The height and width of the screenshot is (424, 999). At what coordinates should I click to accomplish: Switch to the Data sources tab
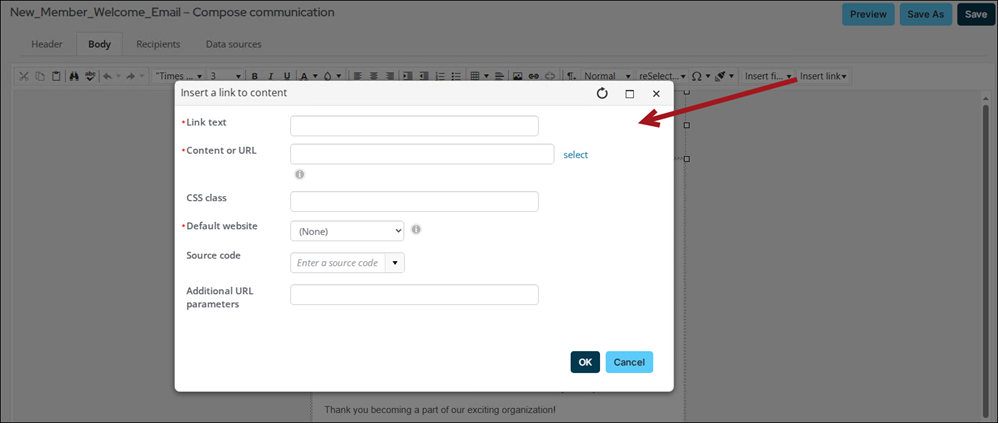(233, 44)
